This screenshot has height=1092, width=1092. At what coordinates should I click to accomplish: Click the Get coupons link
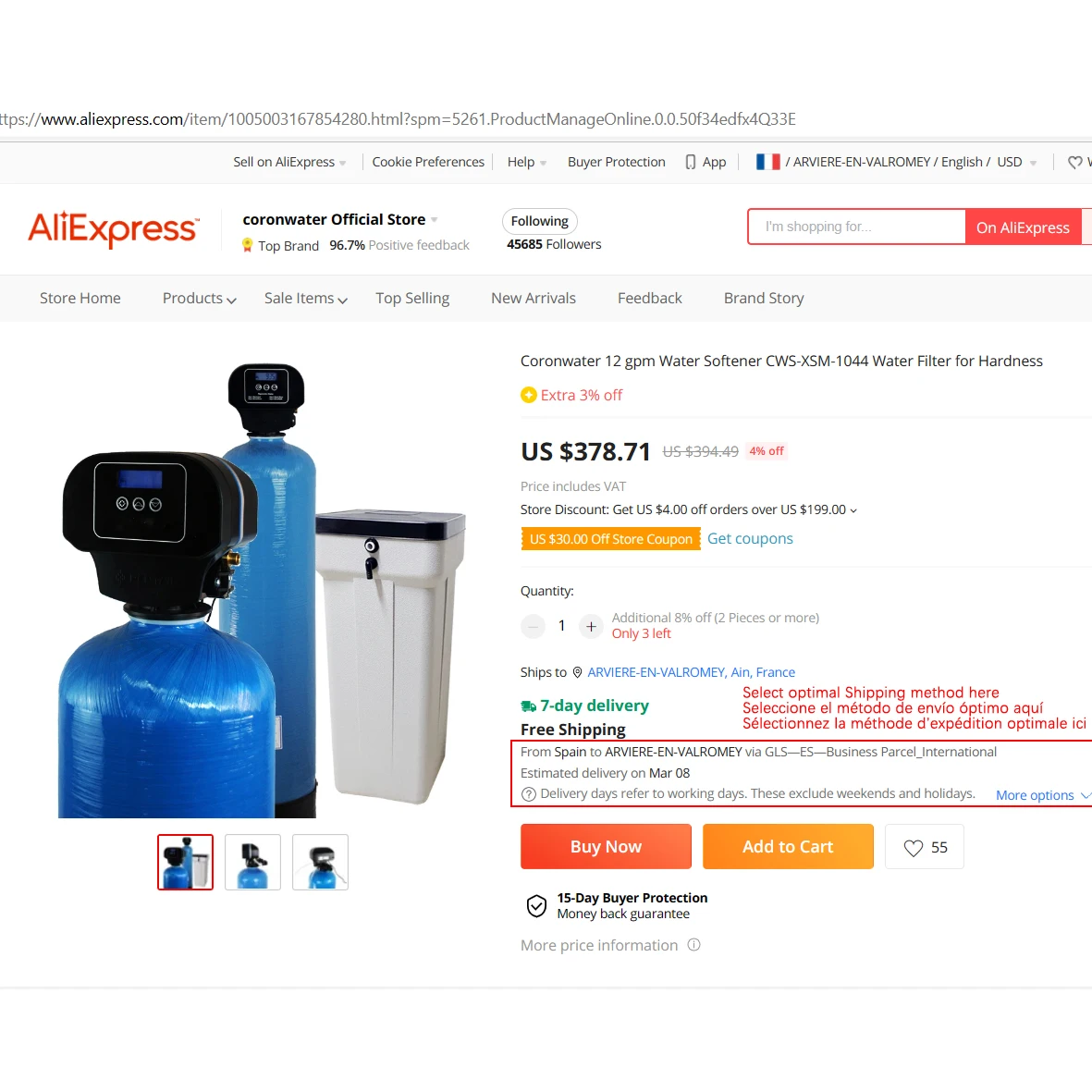click(x=750, y=539)
